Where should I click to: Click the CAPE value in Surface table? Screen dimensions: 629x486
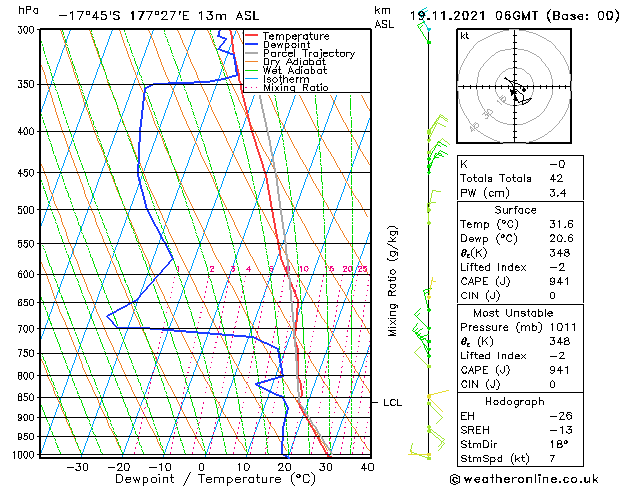(559, 281)
